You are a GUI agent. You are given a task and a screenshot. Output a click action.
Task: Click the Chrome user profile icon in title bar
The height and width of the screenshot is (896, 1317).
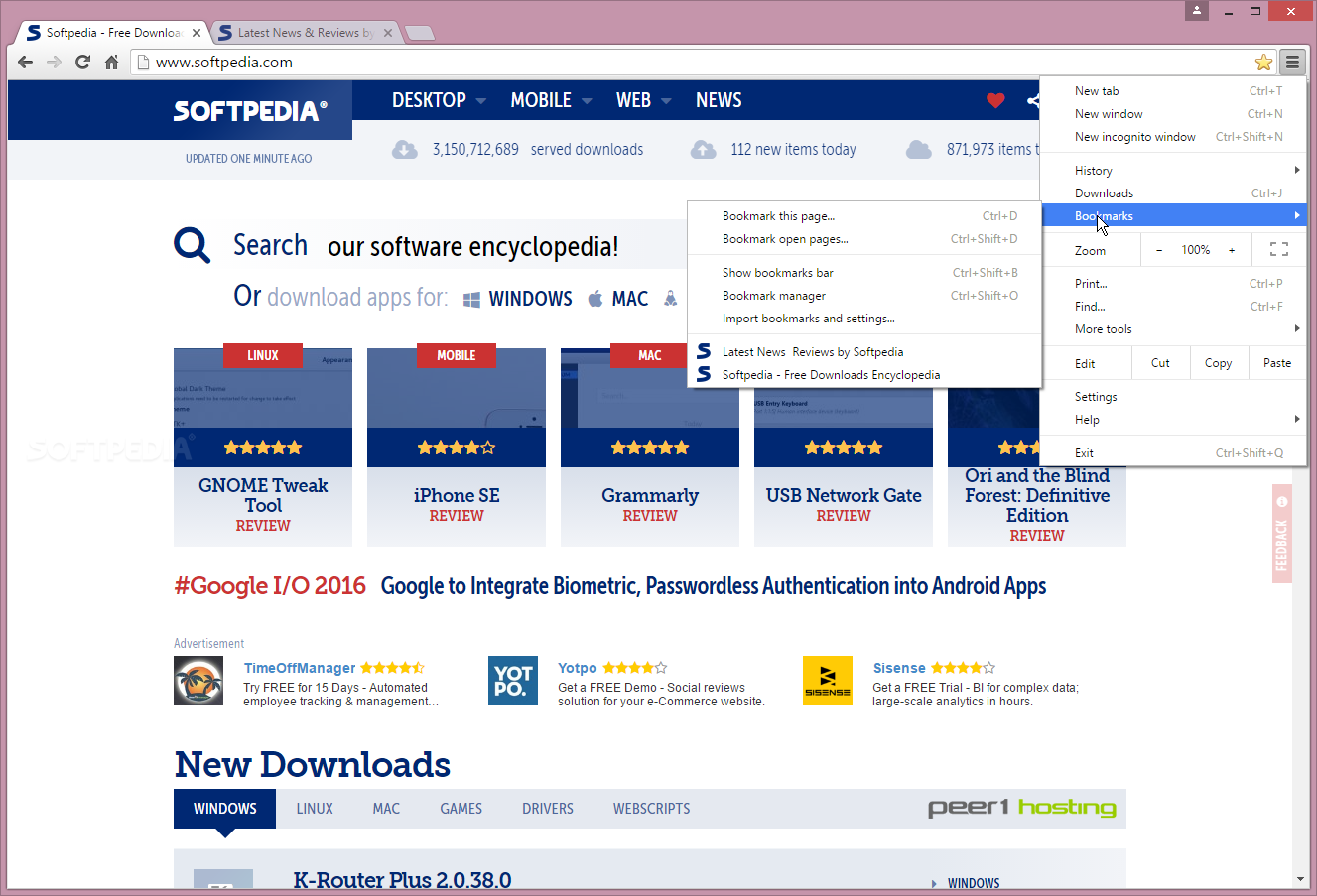click(1198, 11)
